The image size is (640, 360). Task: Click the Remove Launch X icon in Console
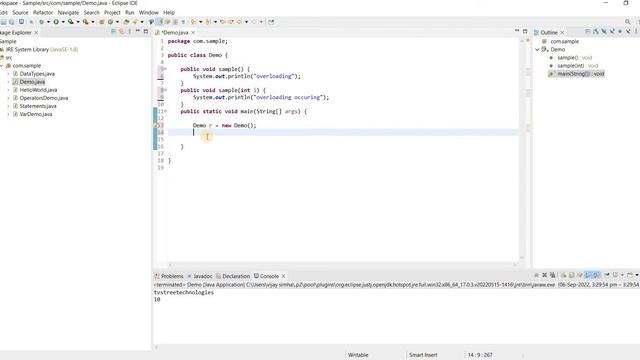[x=544, y=275]
